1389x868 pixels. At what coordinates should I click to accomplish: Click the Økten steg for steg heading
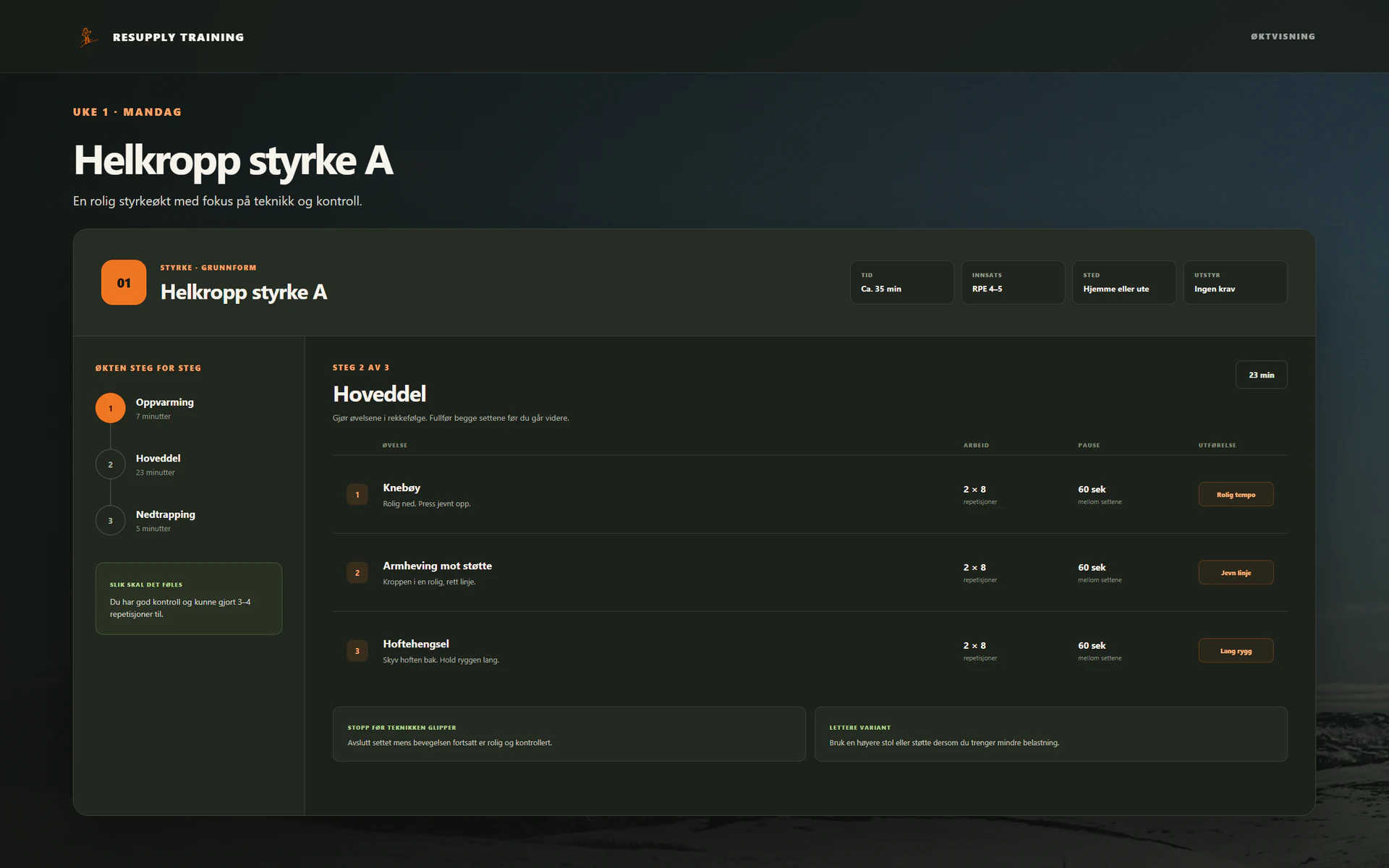148,368
